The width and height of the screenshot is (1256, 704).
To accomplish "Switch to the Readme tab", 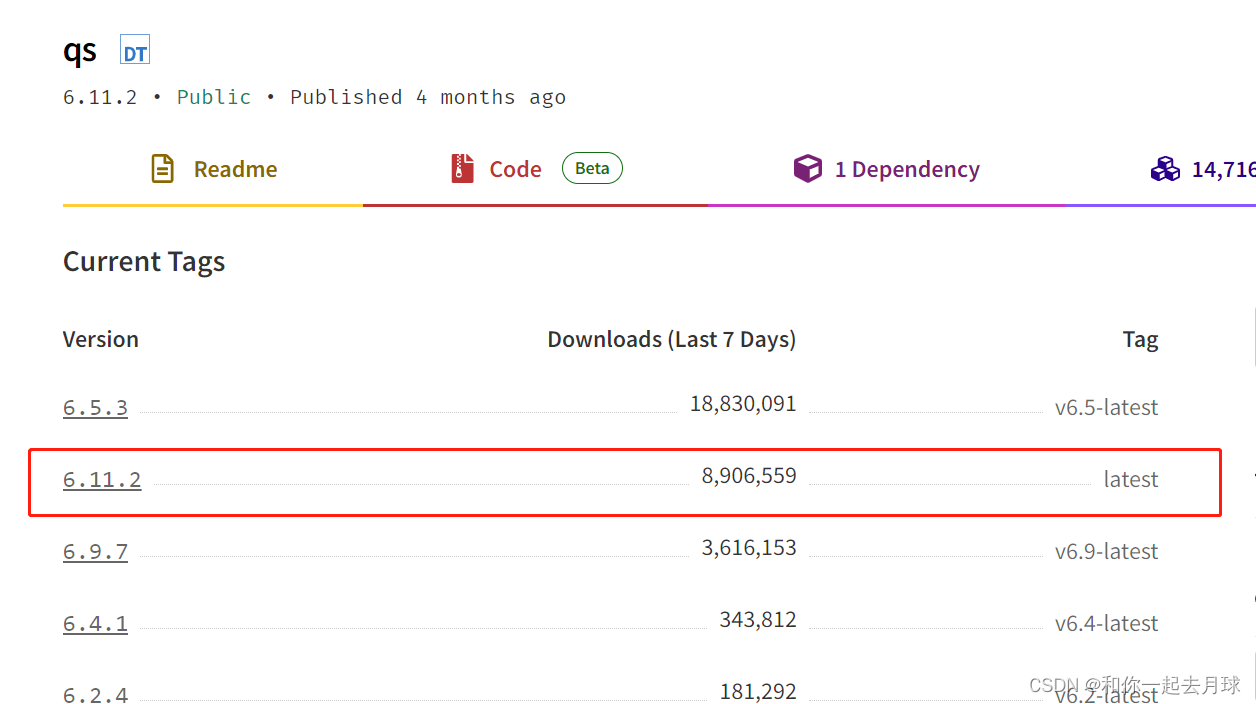I will pyautogui.click(x=235, y=168).
